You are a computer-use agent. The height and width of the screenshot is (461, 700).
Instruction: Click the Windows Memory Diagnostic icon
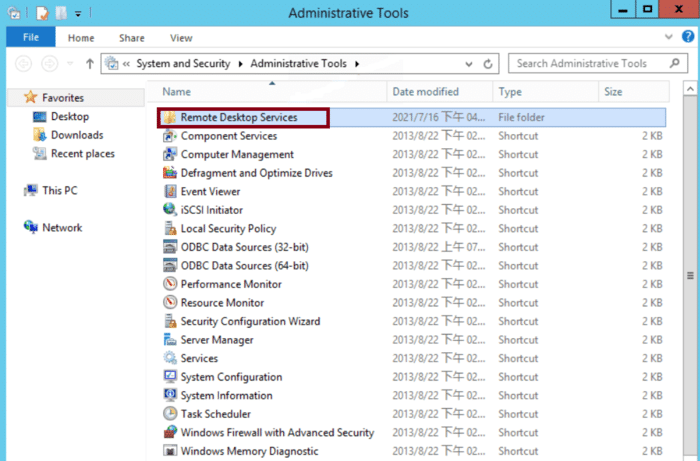point(170,451)
